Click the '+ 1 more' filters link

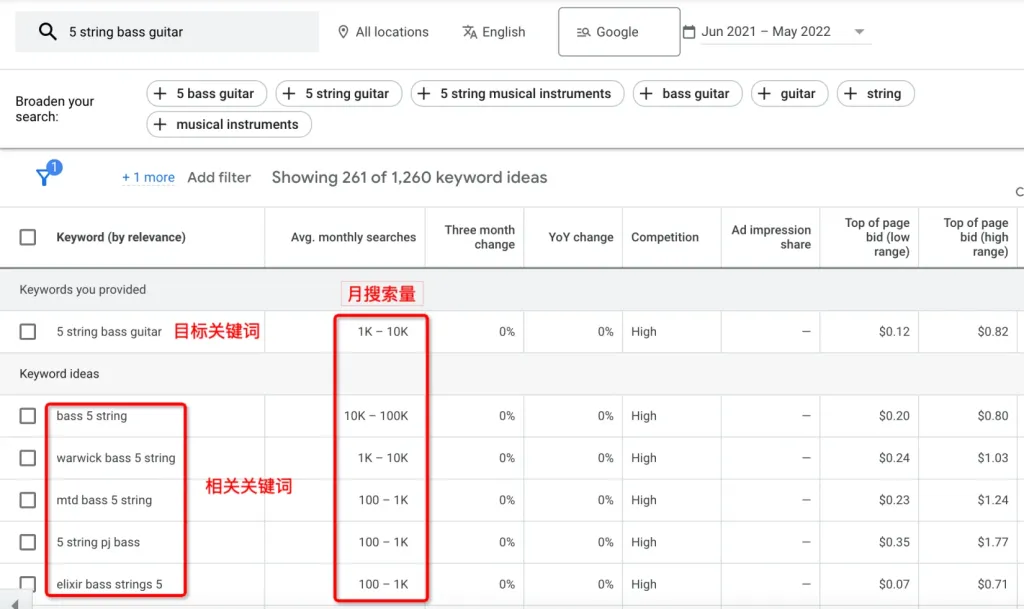point(148,177)
